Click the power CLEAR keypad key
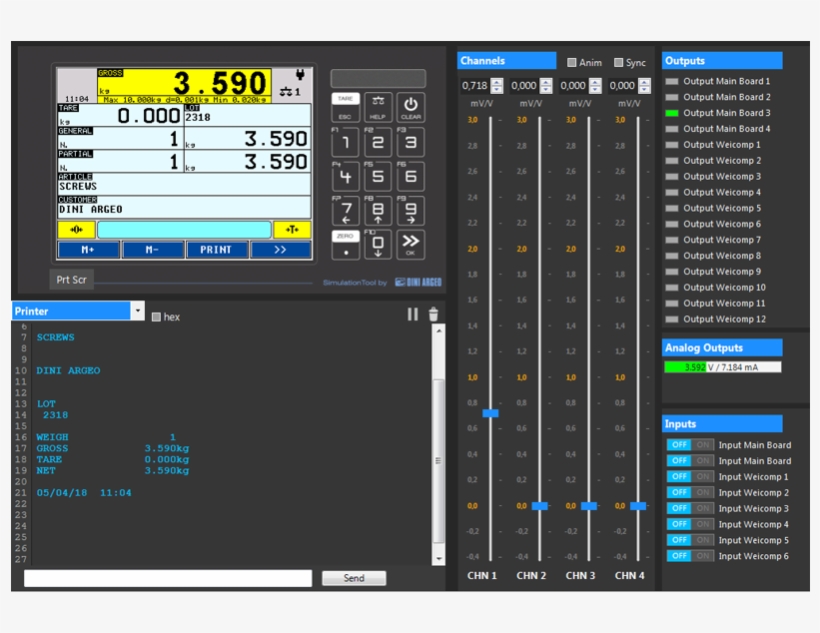The height and width of the screenshot is (633, 820). coord(411,107)
